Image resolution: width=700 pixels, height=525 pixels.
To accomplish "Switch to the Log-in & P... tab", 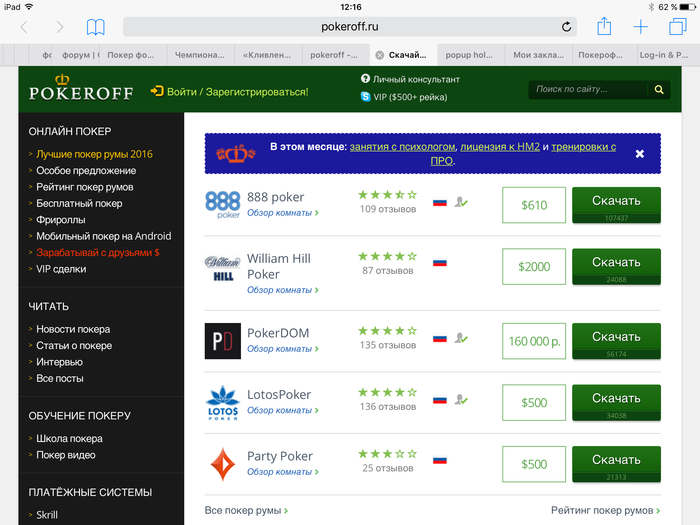I will click(663, 55).
